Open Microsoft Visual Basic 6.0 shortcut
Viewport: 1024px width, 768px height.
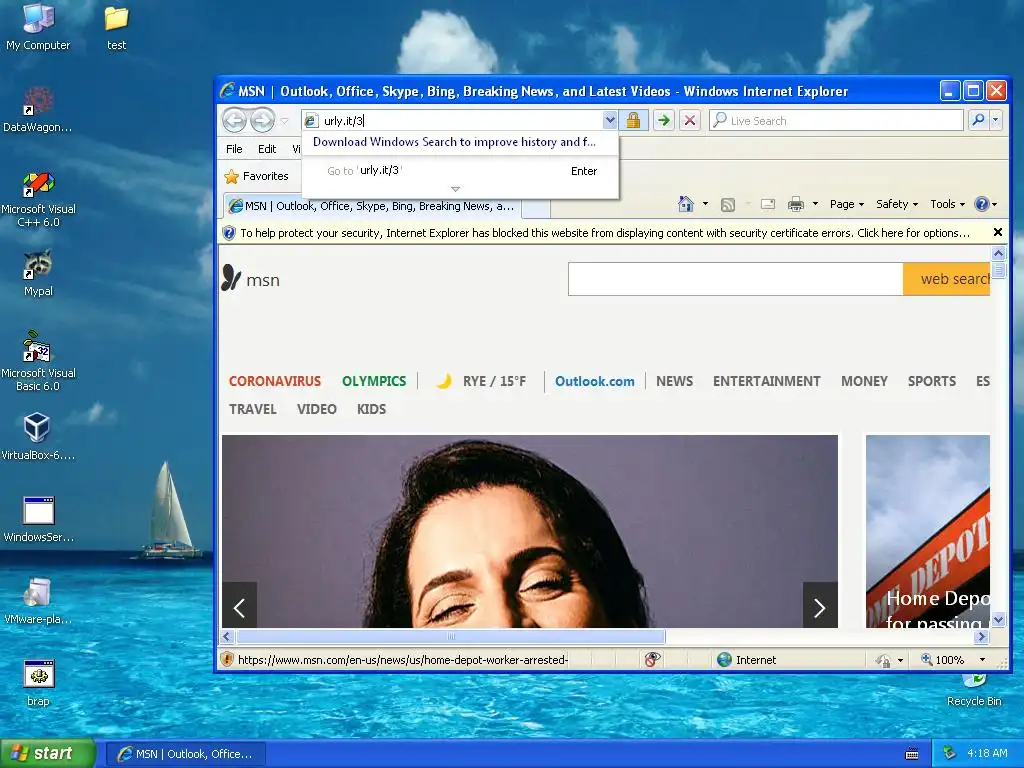tap(38, 361)
